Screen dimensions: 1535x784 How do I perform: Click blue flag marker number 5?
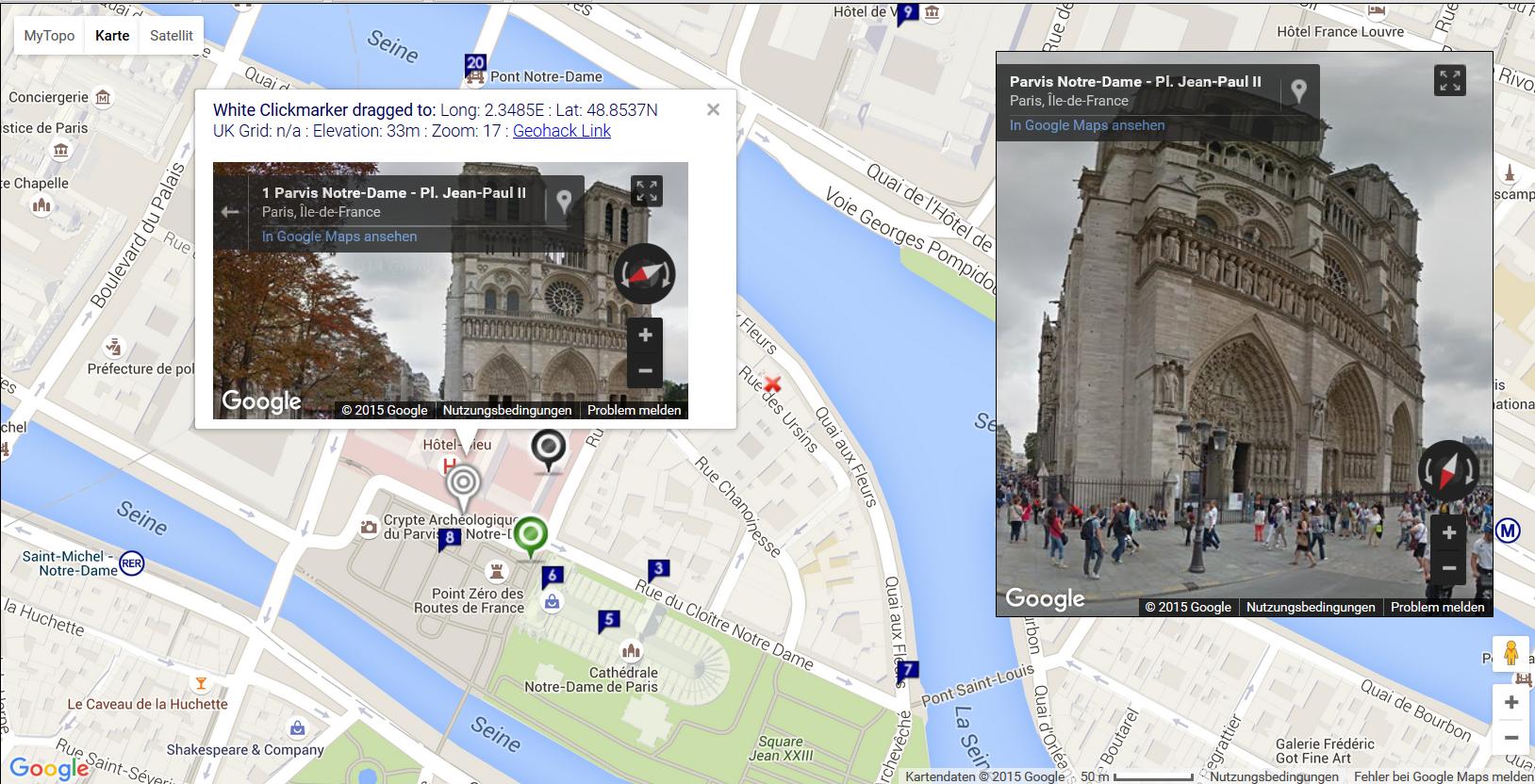(609, 621)
